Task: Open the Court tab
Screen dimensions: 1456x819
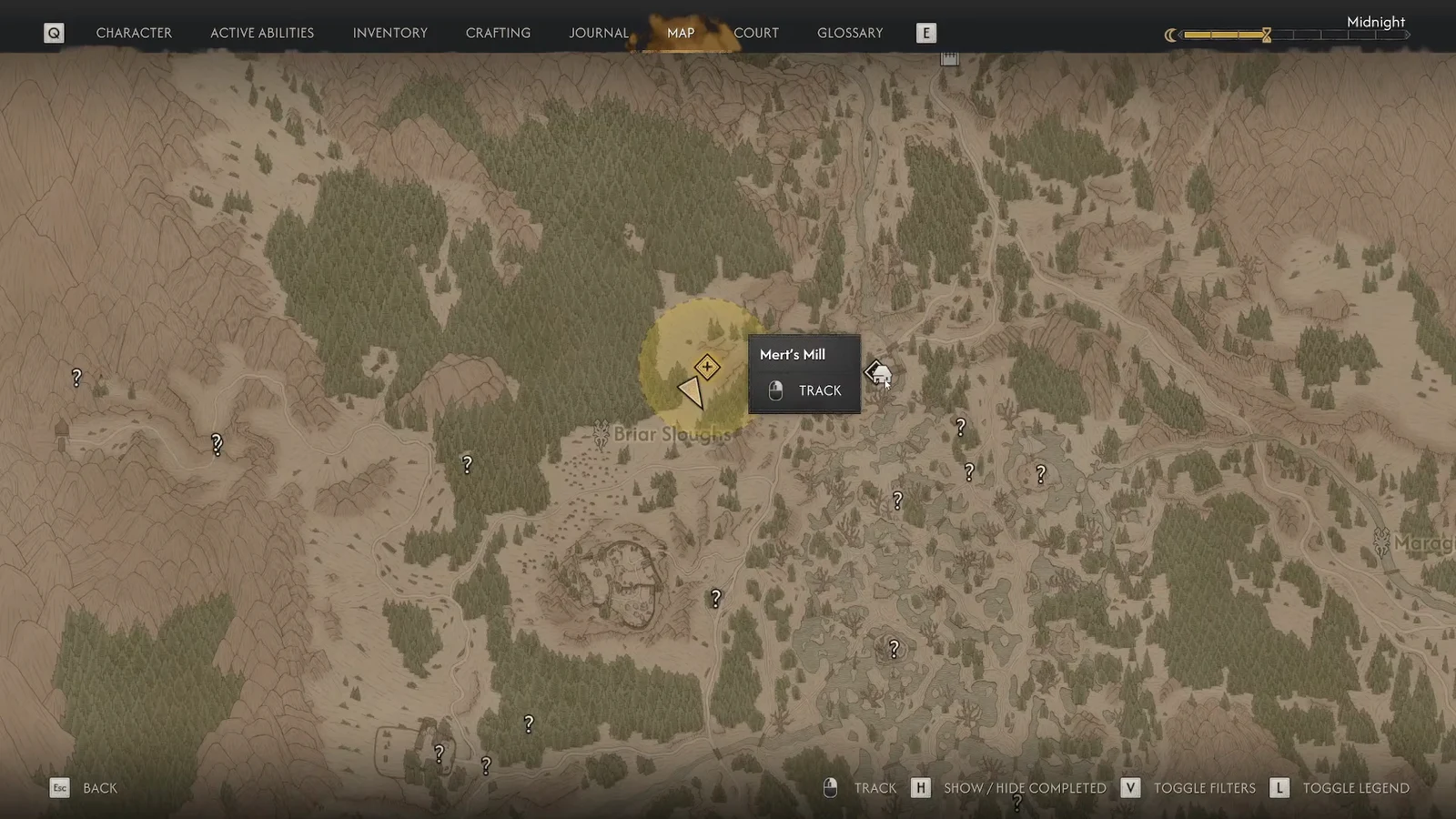Action: pos(756,33)
